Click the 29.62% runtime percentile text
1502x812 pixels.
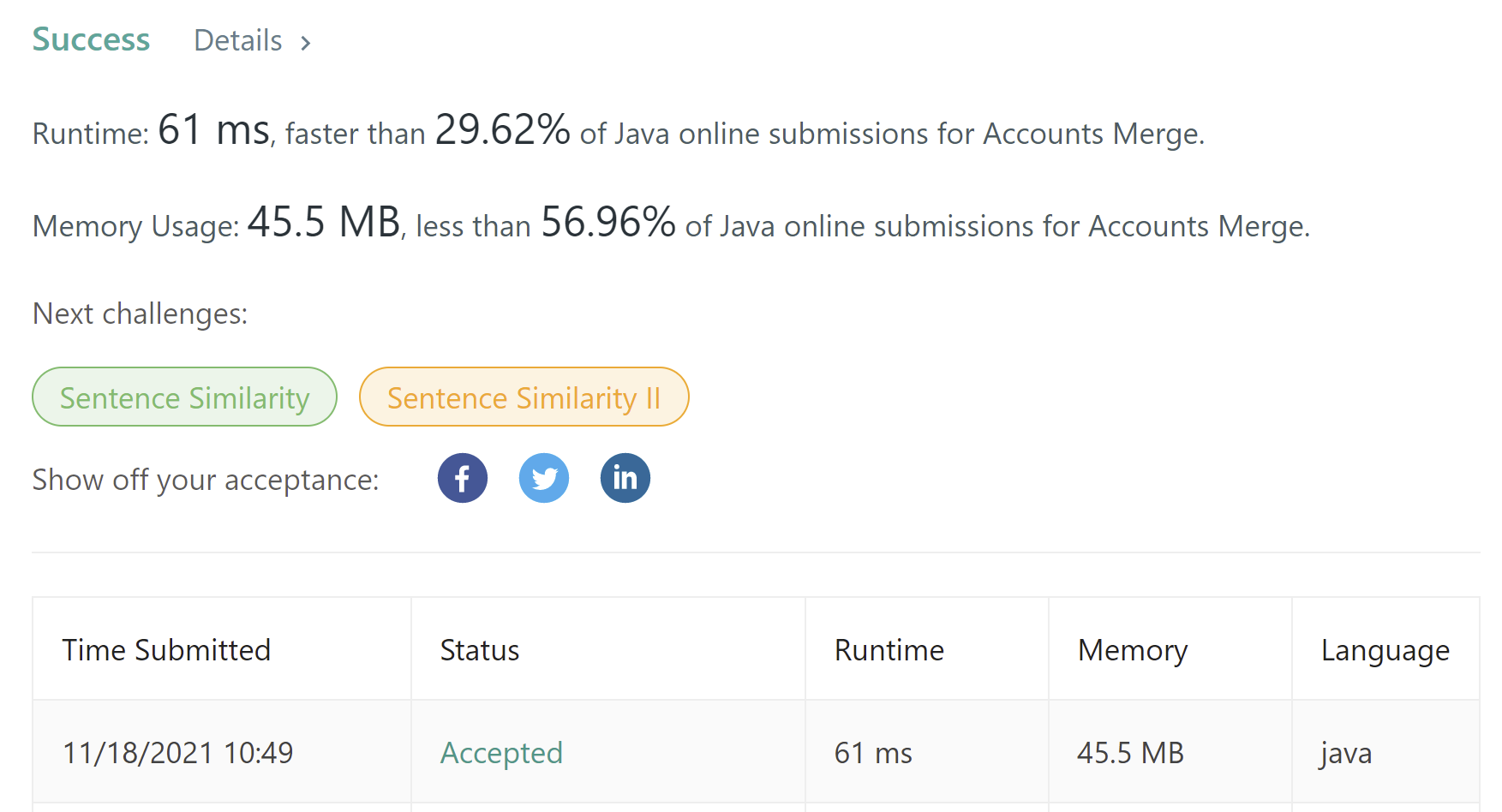click(502, 130)
